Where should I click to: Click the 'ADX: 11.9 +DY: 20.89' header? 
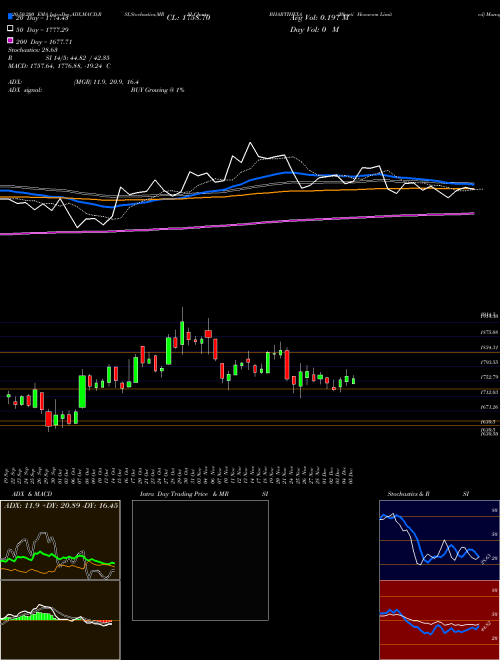[x=61, y=505]
